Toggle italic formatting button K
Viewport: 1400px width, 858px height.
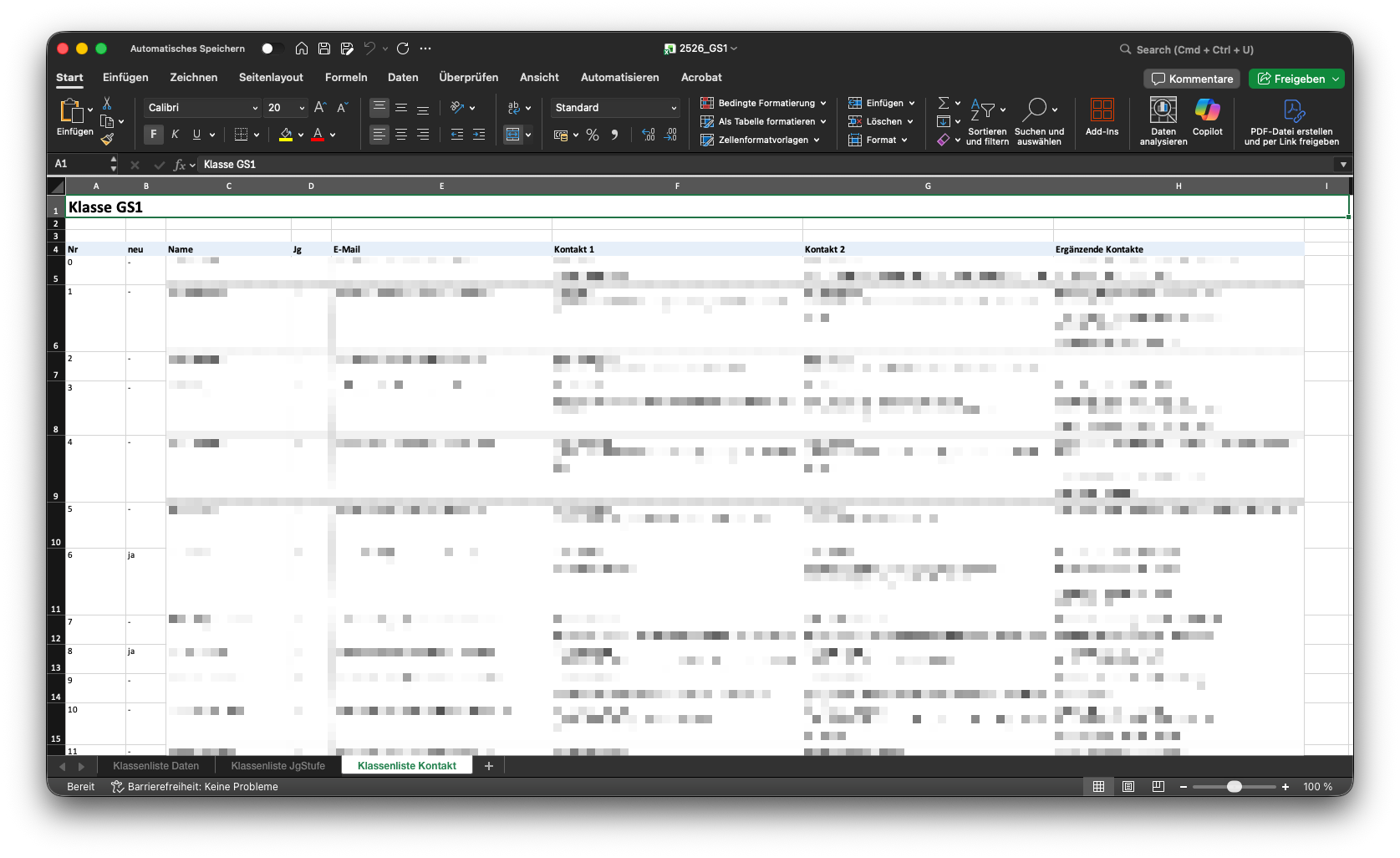pyautogui.click(x=175, y=135)
